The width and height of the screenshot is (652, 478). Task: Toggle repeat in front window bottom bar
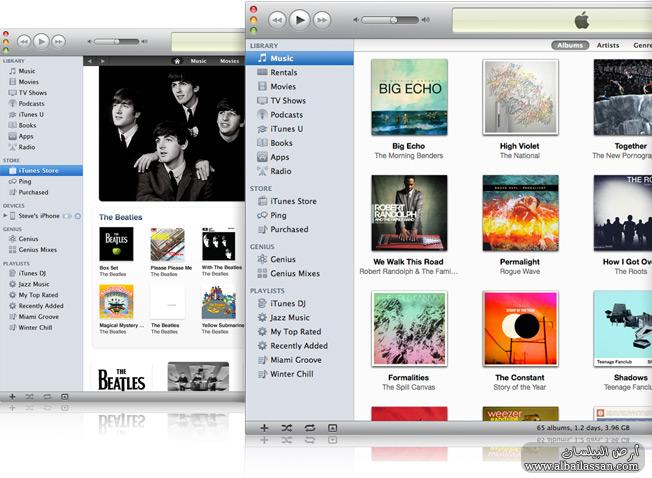click(310, 428)
